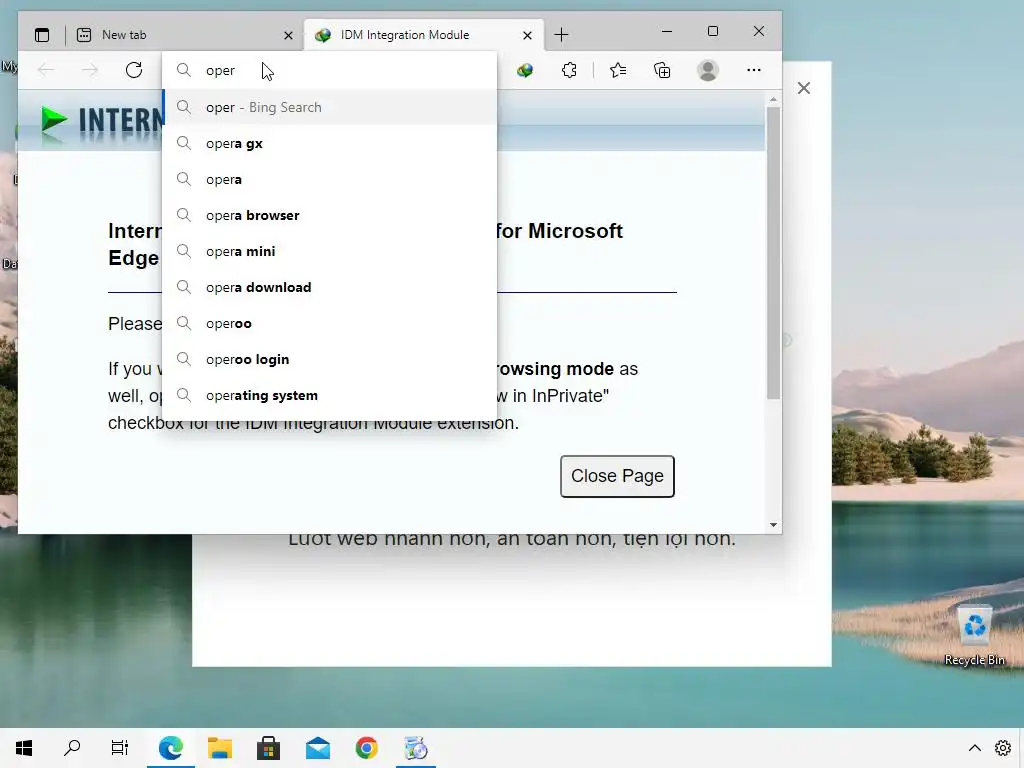Open the Recycle Bin desktop icon
Screen dimensions: 1024x768
tap(974, 635)
